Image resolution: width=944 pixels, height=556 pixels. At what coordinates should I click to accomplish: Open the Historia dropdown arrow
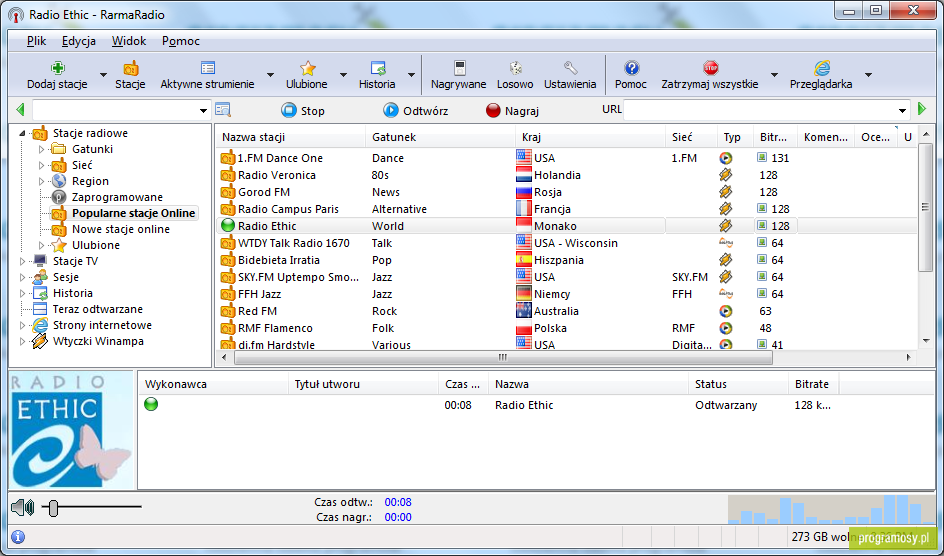pos(411,75)
